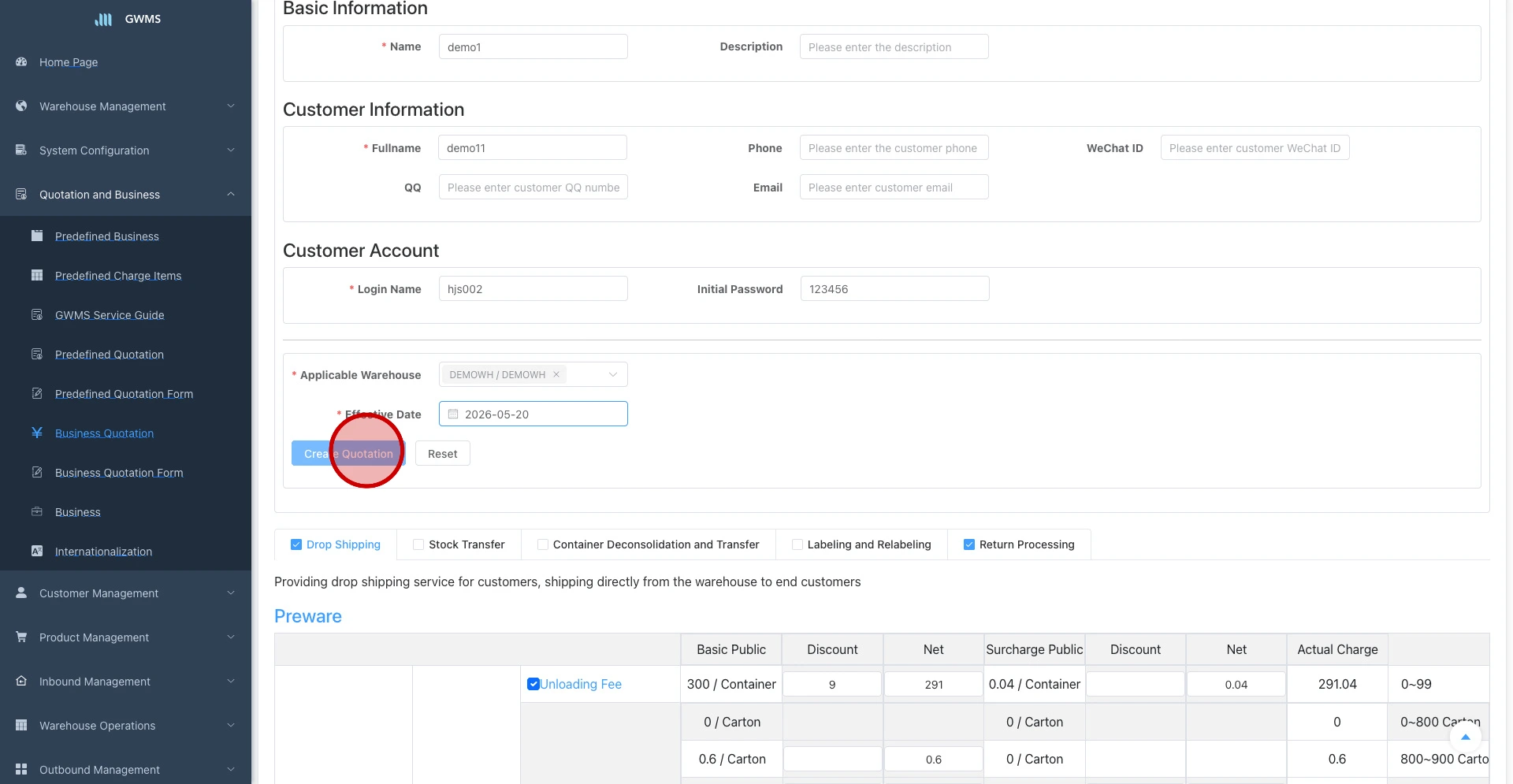Screen dimensions: 1513x784
Task: Click the Description input field
Action: point(894,46)
